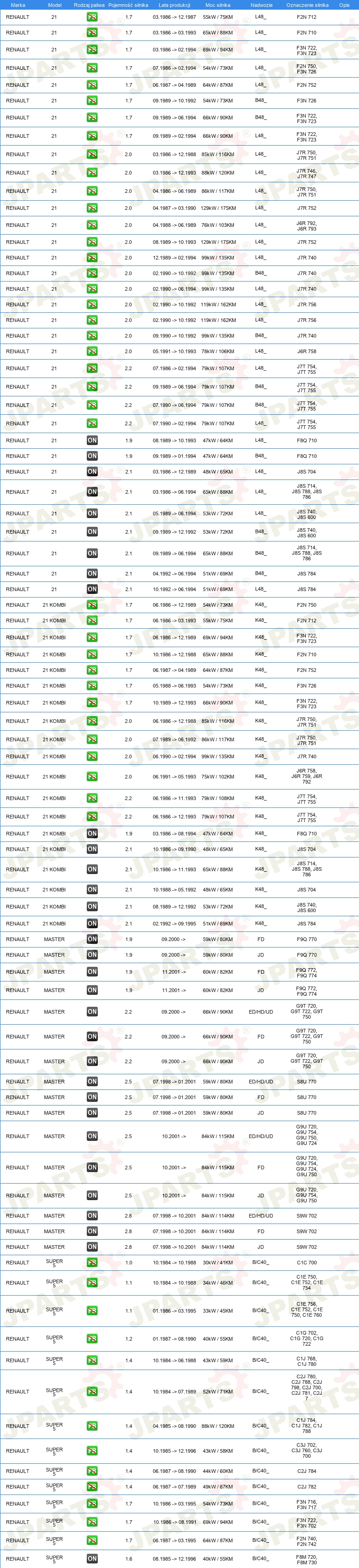
Task: Click the petrol icon in the J6R 792, J6R 793 row
Action: click(92, 225)
